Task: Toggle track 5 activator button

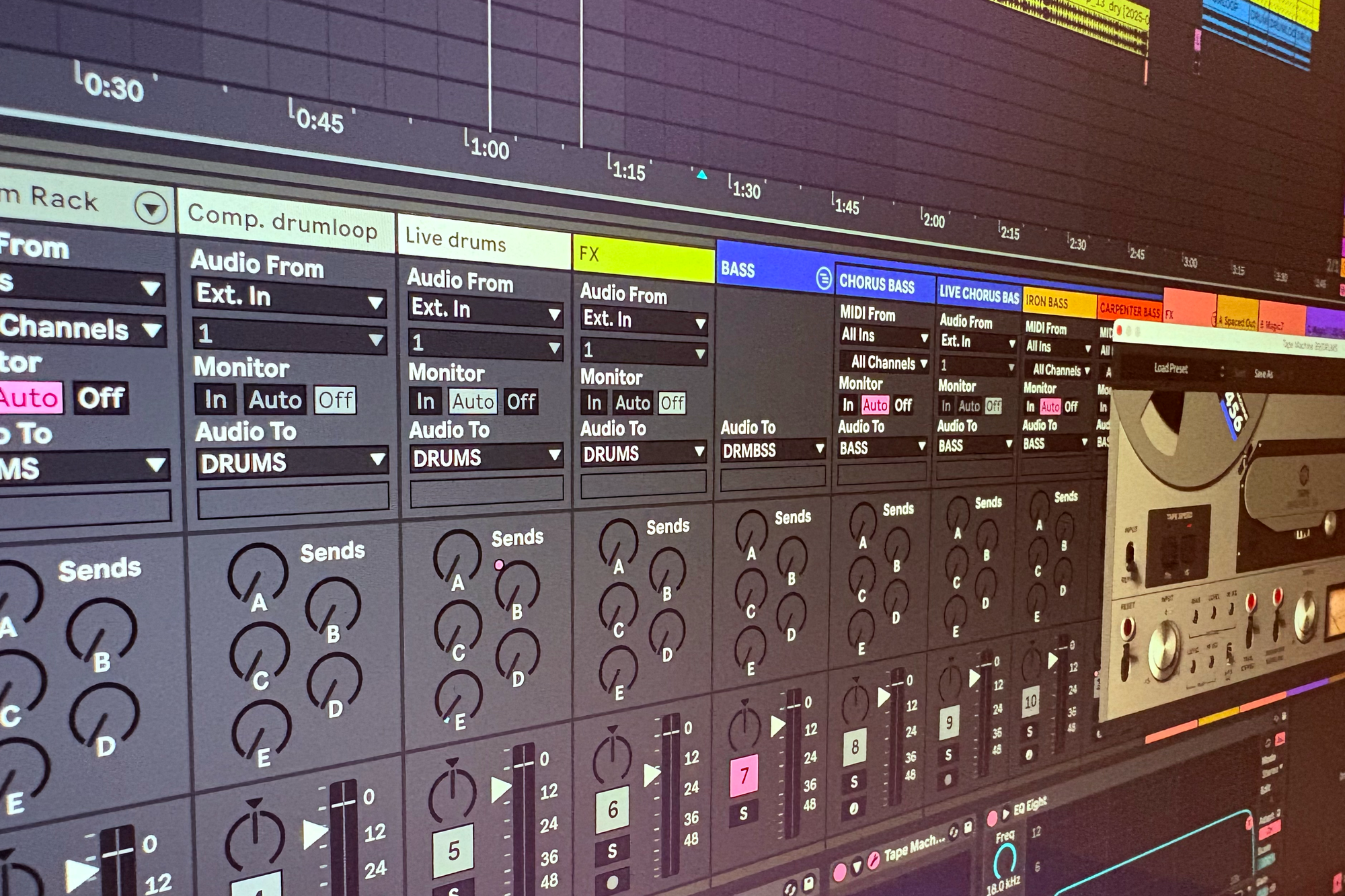Action: [453, 850]
